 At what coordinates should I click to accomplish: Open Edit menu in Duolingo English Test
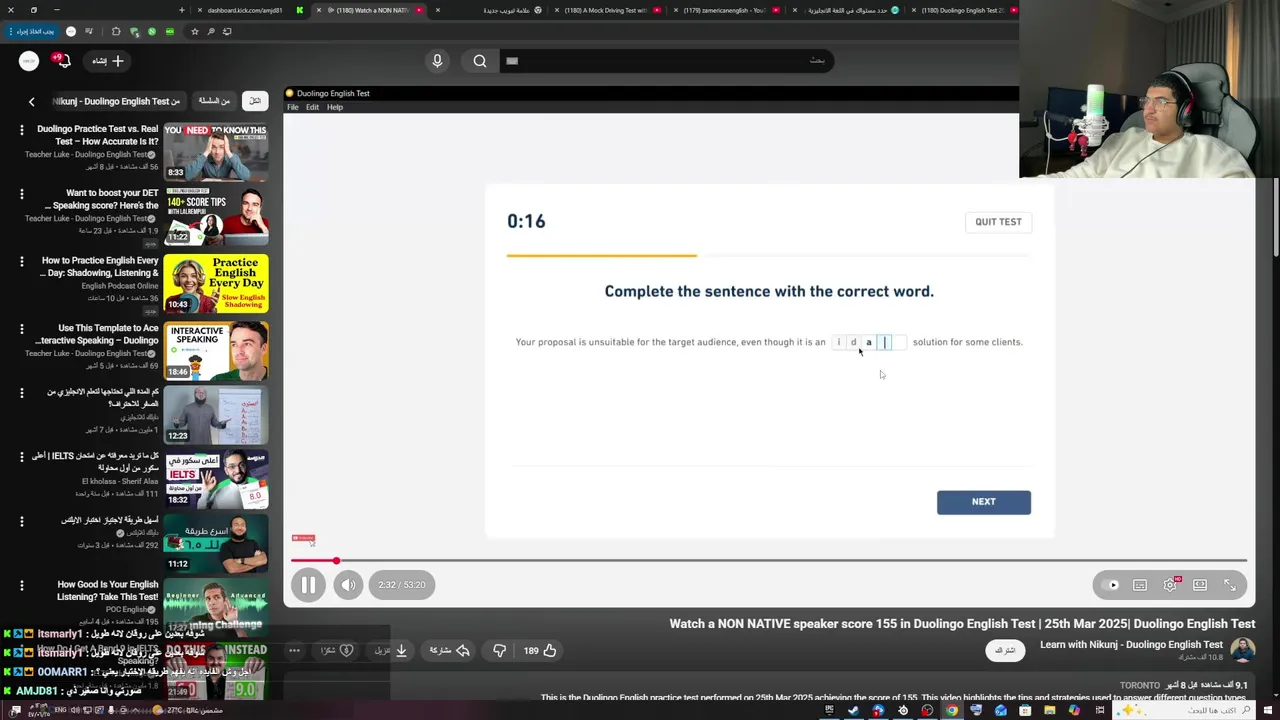(312, 107)
